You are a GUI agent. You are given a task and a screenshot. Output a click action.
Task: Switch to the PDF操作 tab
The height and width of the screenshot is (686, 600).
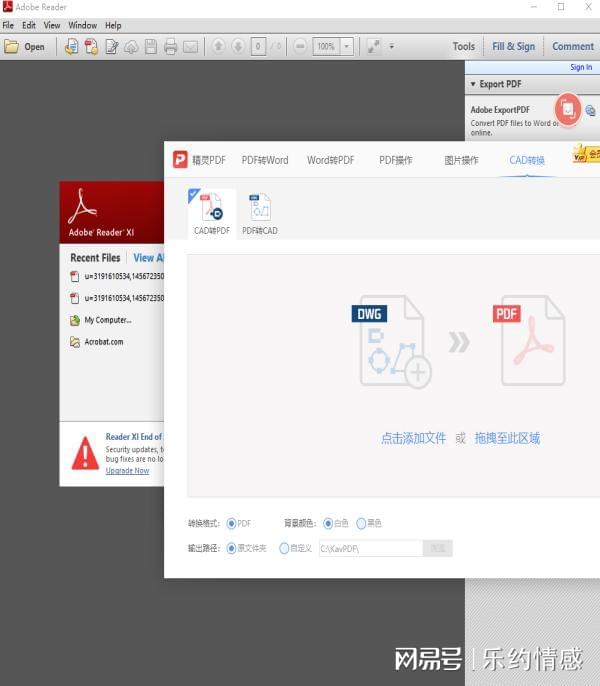[396, 160]
